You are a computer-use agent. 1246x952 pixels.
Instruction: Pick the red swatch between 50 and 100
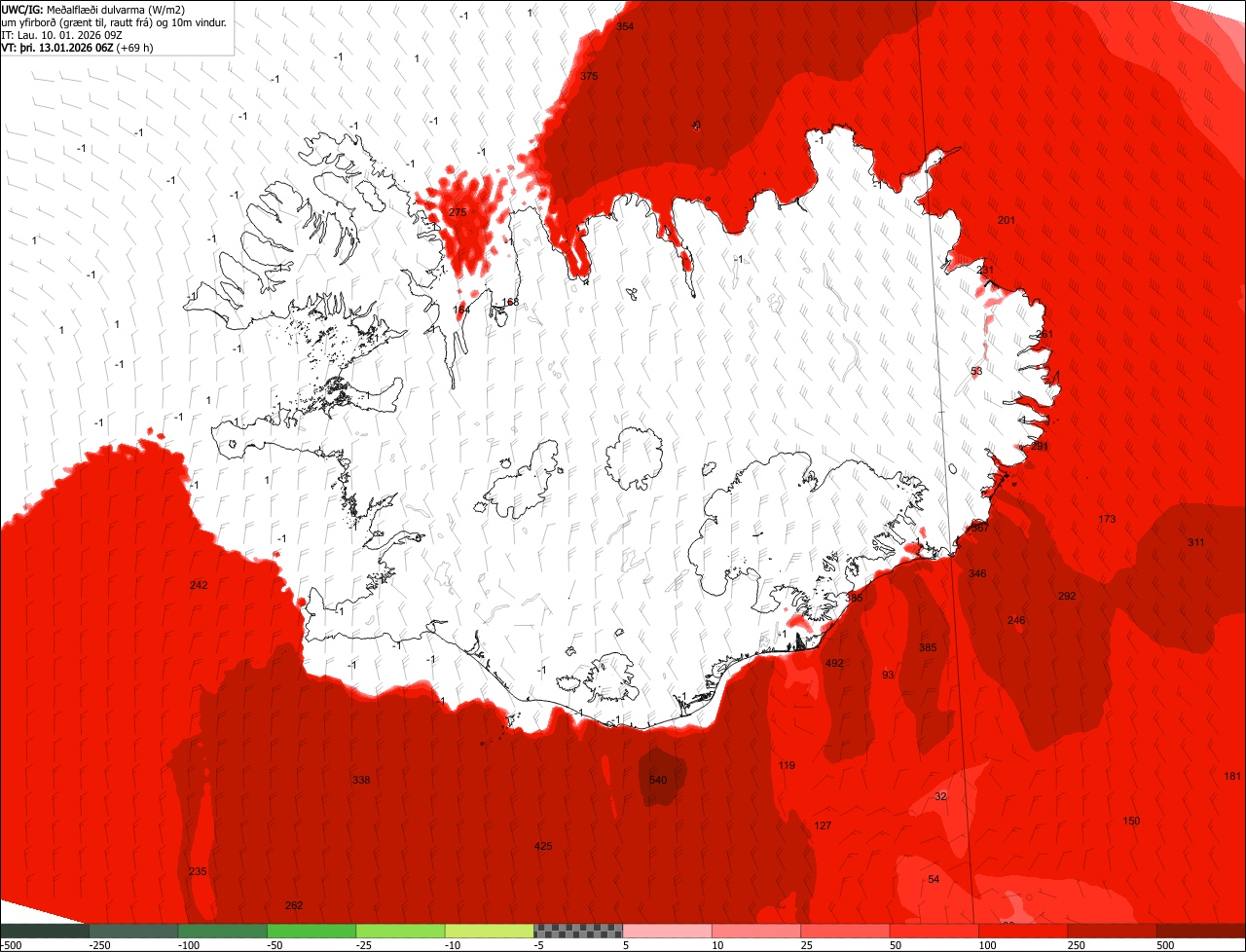coord(934,931)
